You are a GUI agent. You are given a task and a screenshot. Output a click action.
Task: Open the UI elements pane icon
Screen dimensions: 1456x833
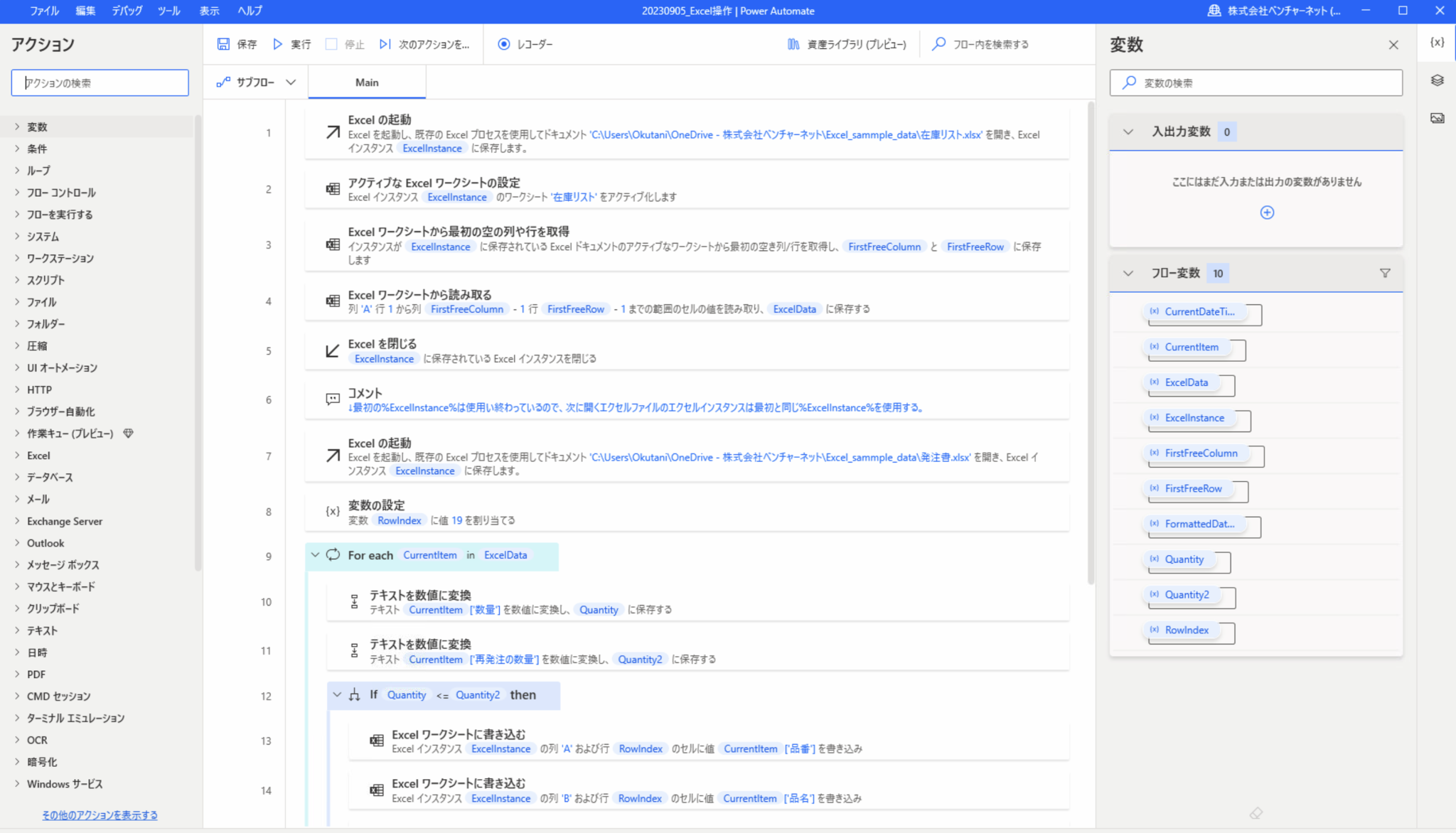[x=1437, y=80]
